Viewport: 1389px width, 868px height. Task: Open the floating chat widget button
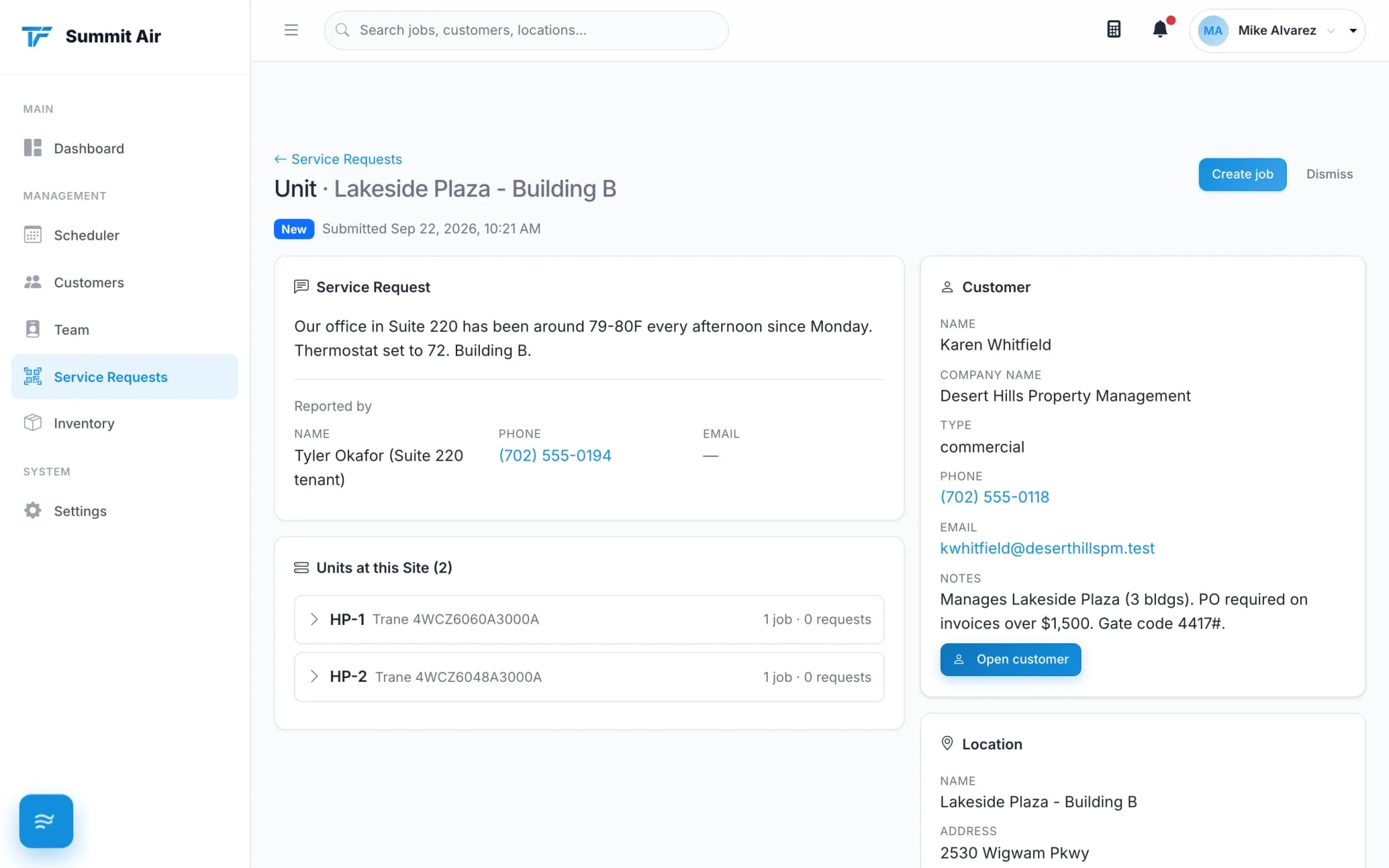click(46, 820)
